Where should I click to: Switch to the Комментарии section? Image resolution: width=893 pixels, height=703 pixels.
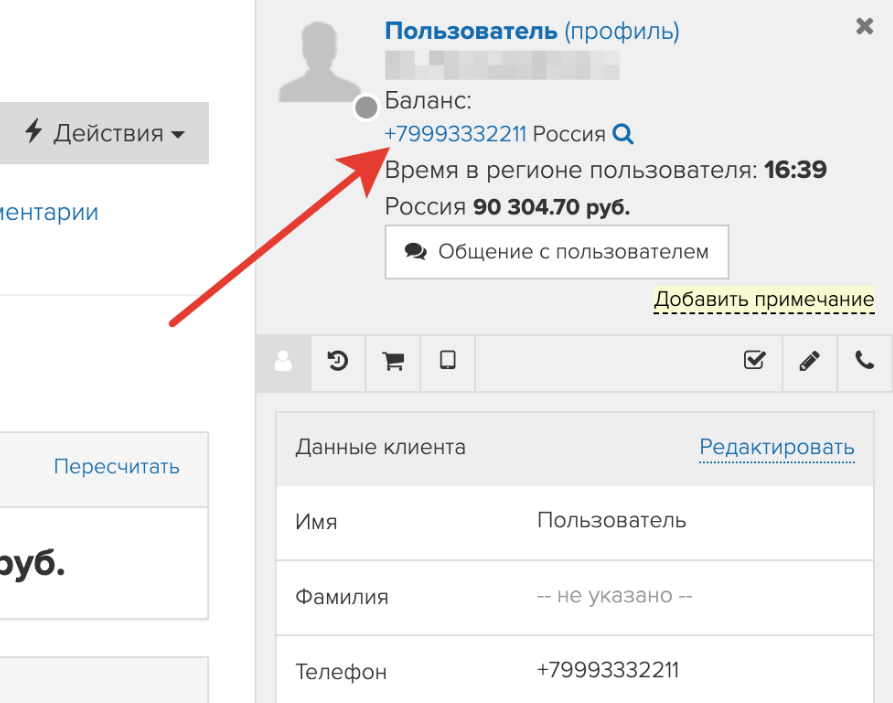click(x=49, y=211)
